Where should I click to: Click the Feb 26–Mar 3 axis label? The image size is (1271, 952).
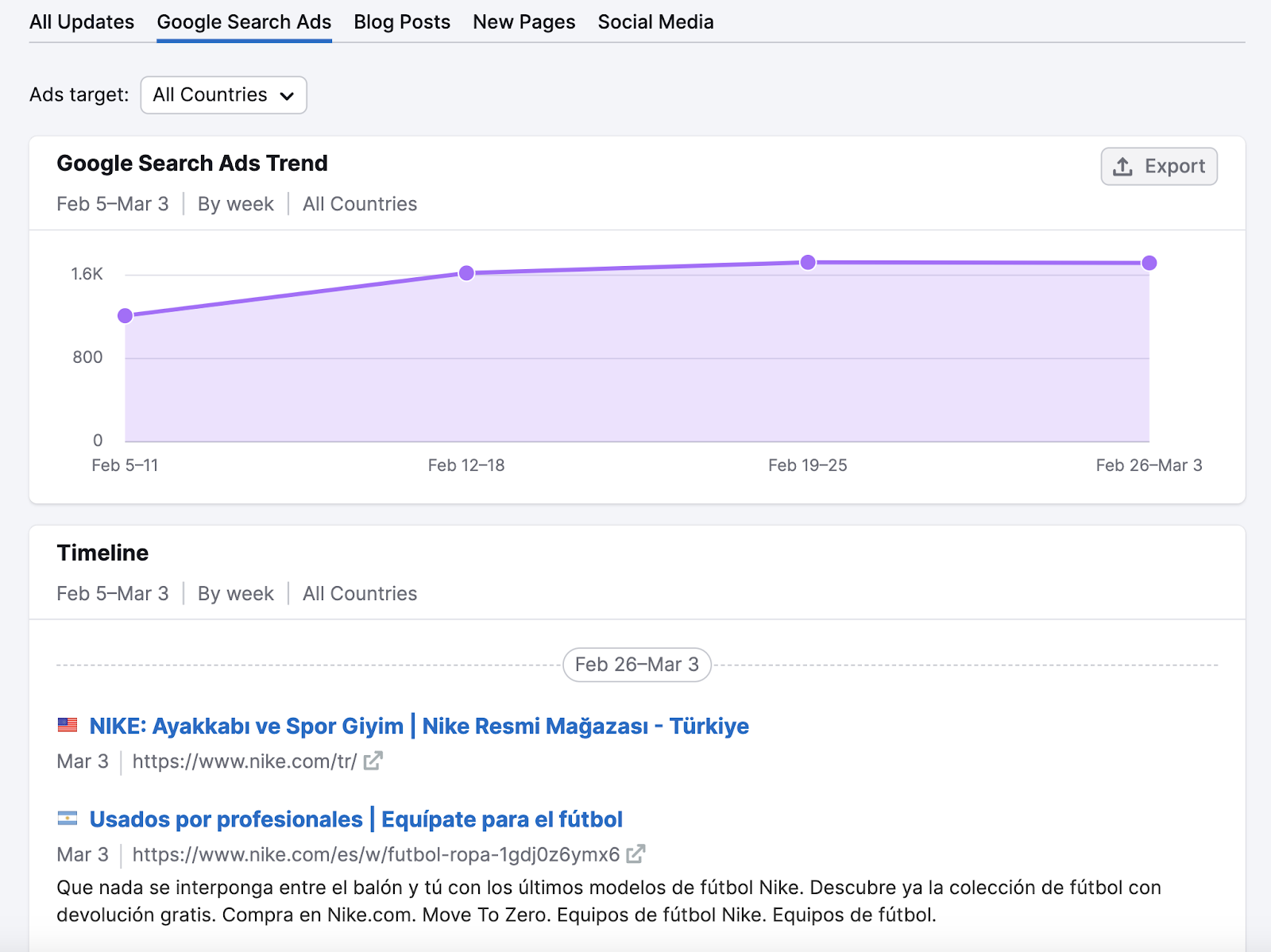[x=1149, y=465]
